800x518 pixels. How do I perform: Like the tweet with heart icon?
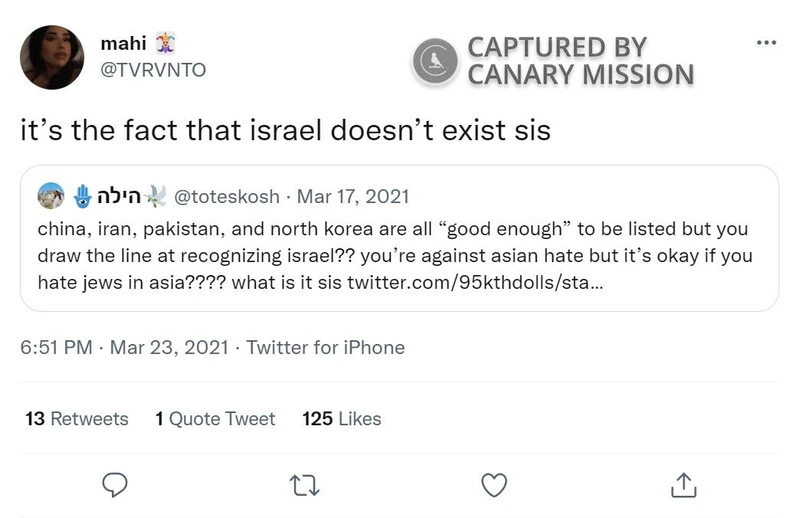tap(494, 485)
